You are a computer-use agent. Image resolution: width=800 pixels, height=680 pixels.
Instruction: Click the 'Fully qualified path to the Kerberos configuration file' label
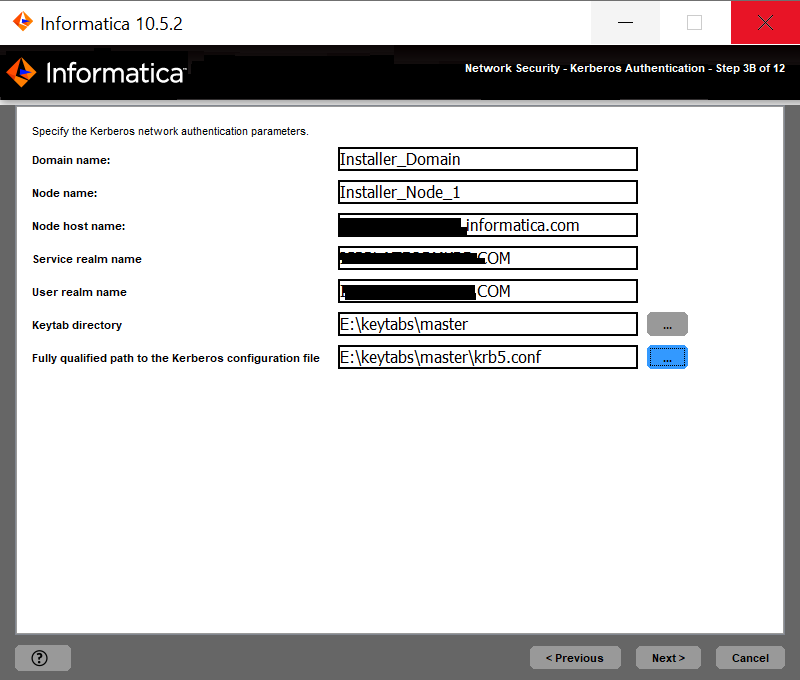tap(176, 358)
